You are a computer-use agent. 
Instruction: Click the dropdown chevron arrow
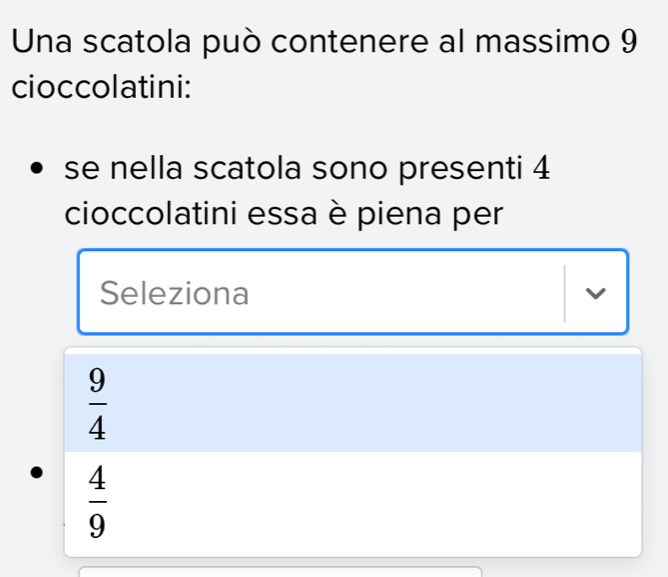(x=597, y=293)
